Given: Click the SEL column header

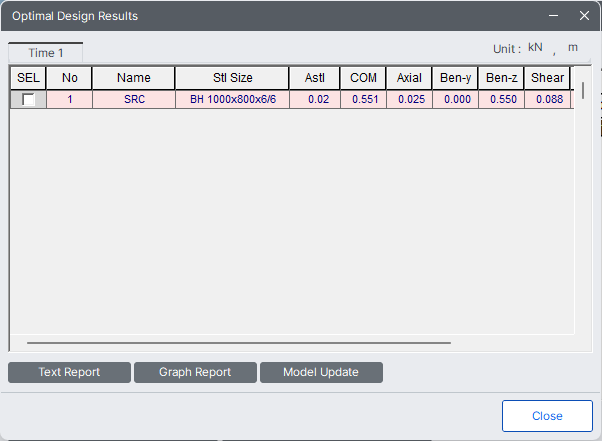Looking at the screenshot, I should (28, 78).
